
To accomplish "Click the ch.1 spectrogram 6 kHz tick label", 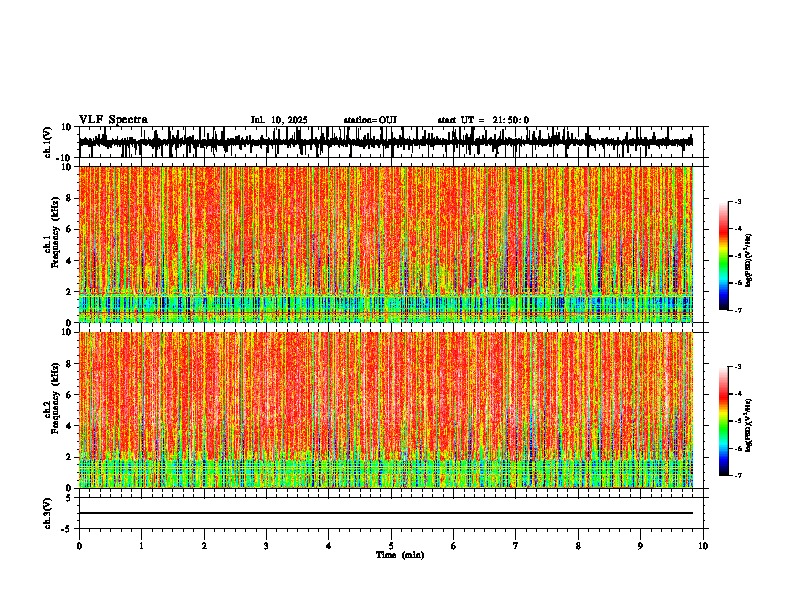I will pyautogui.click(x=69, y=230).
